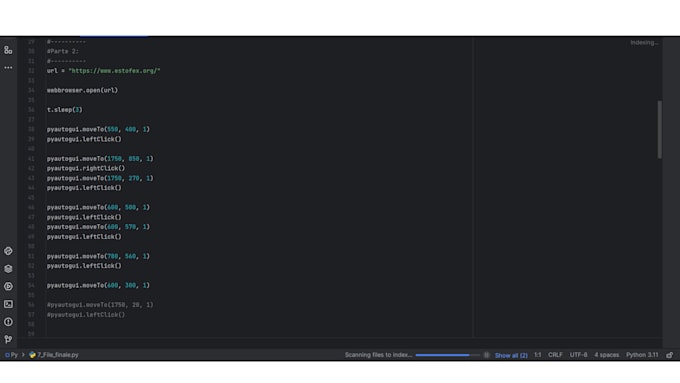Click the moveTo(700, 560, 1) line

(98, 256)
